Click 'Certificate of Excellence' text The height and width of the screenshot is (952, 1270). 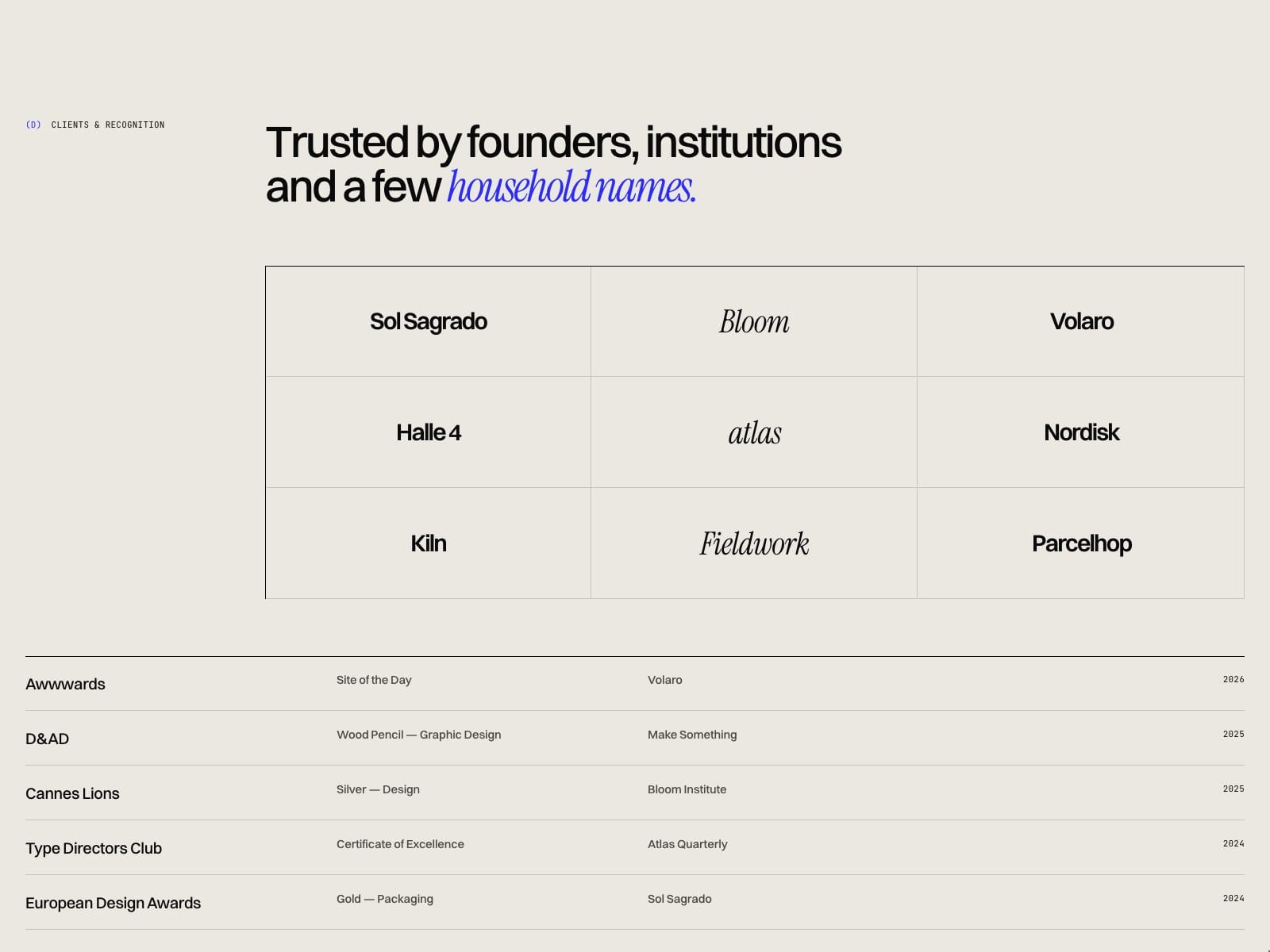(x=400, y=844)
